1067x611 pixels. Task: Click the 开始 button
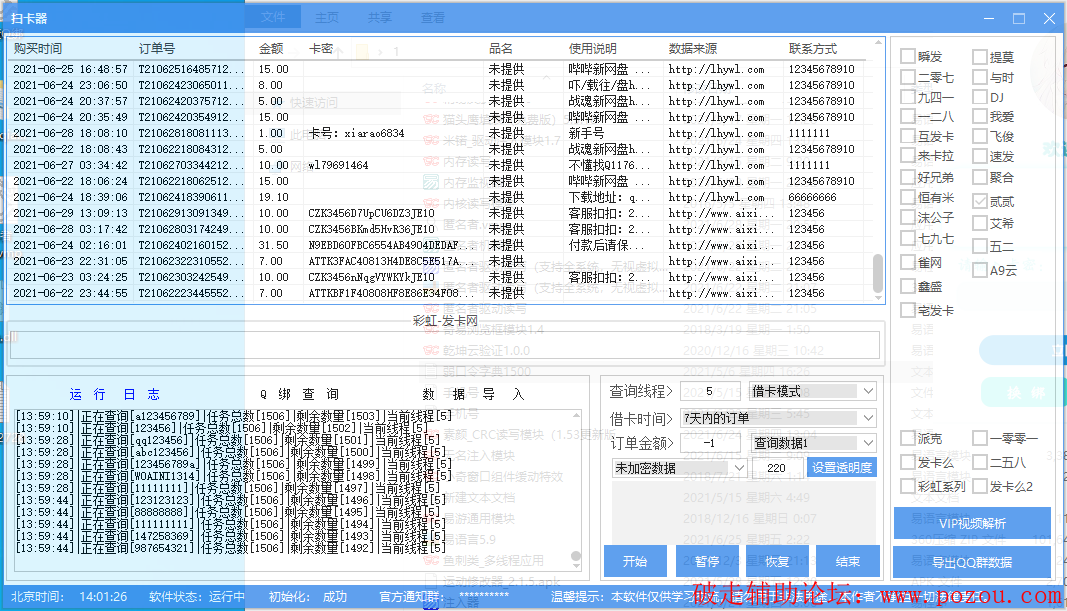pos(635,561)
